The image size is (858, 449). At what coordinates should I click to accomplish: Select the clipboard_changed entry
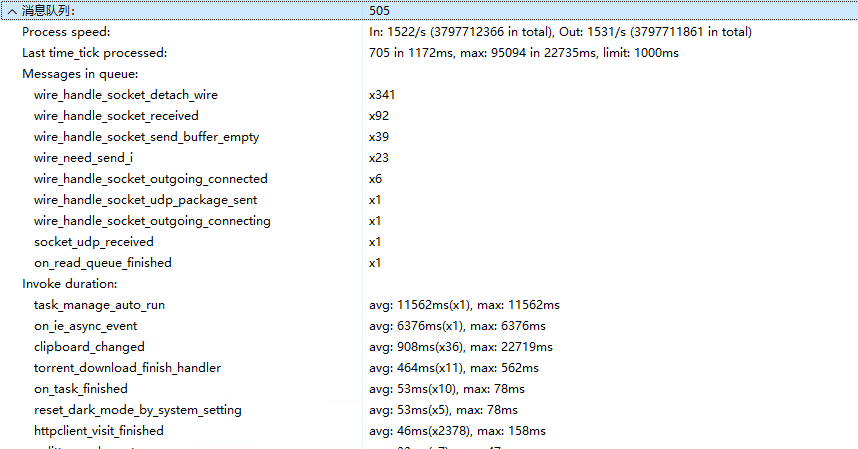[x=89, y=347]
